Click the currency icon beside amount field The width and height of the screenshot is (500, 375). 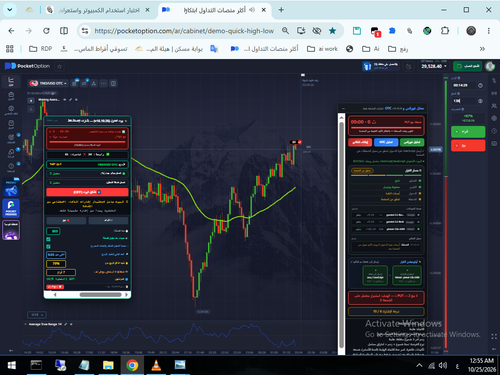[x=480, y=101]
